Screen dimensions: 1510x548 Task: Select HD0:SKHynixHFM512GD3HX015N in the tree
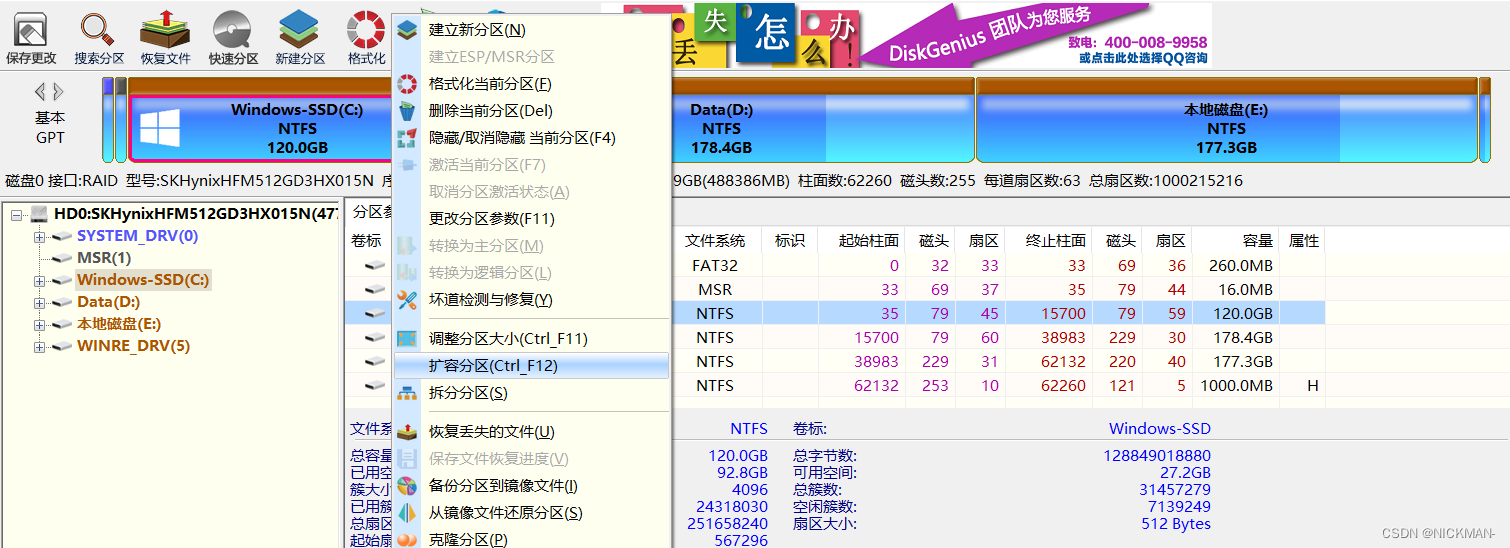(x=196, y=214)
